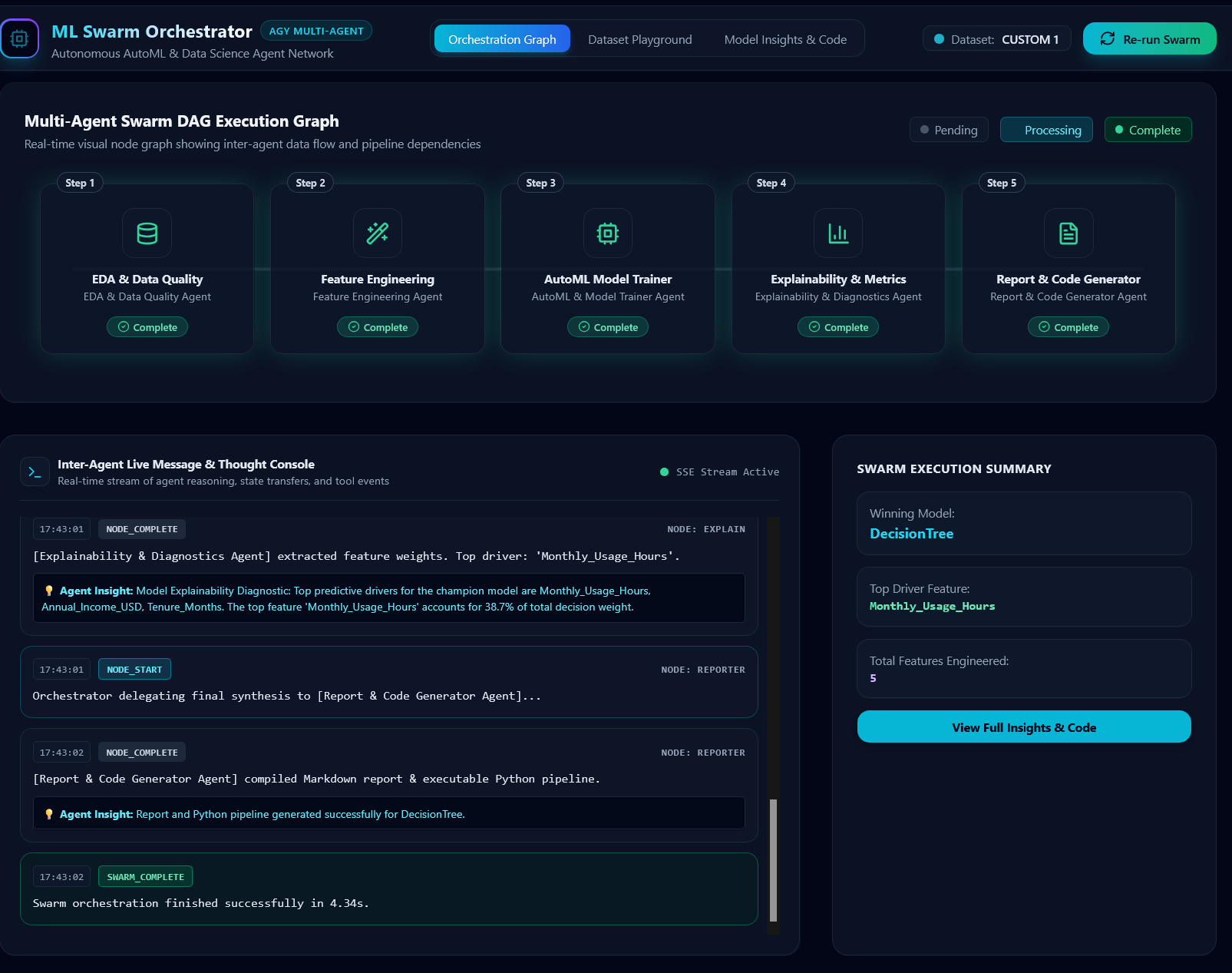Click the console vertical scrollbar thumb

click(773, 859)
